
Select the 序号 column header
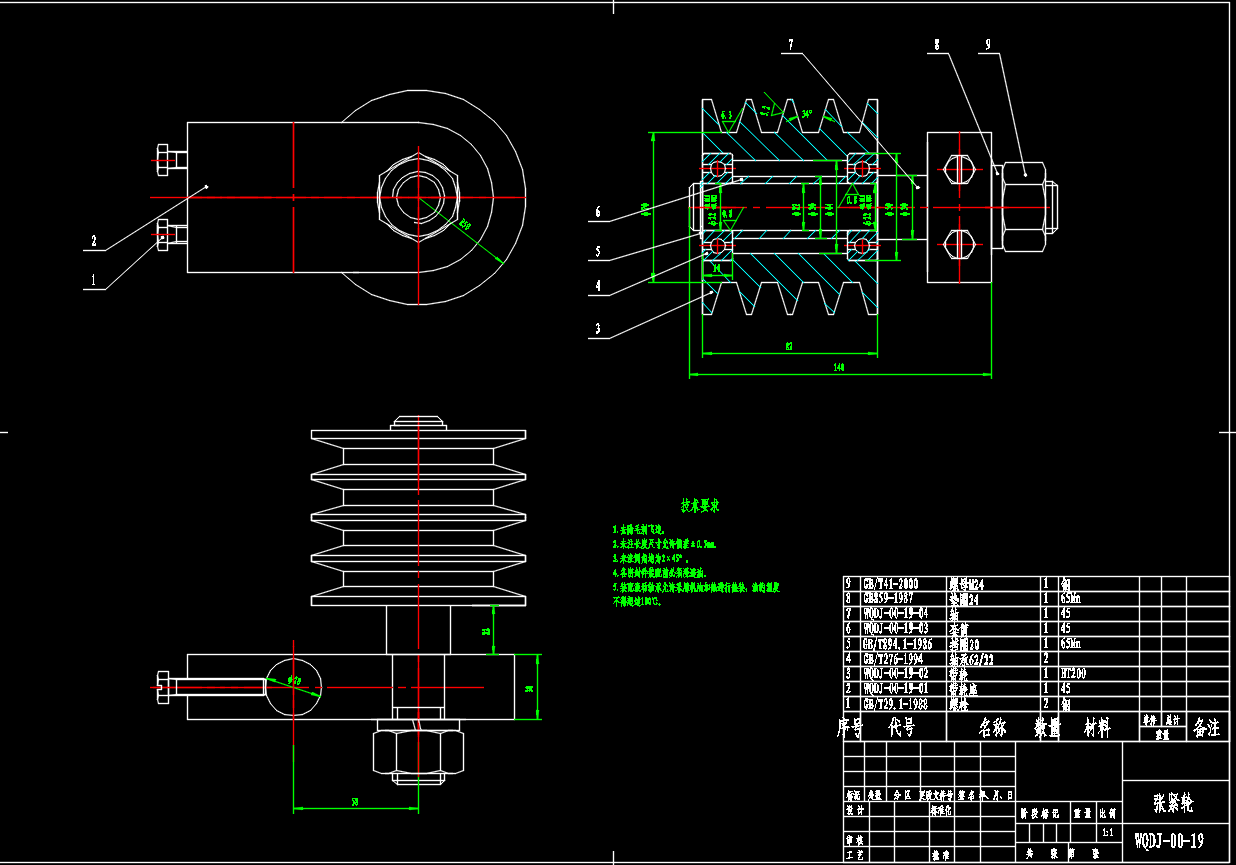pos(850,727)
